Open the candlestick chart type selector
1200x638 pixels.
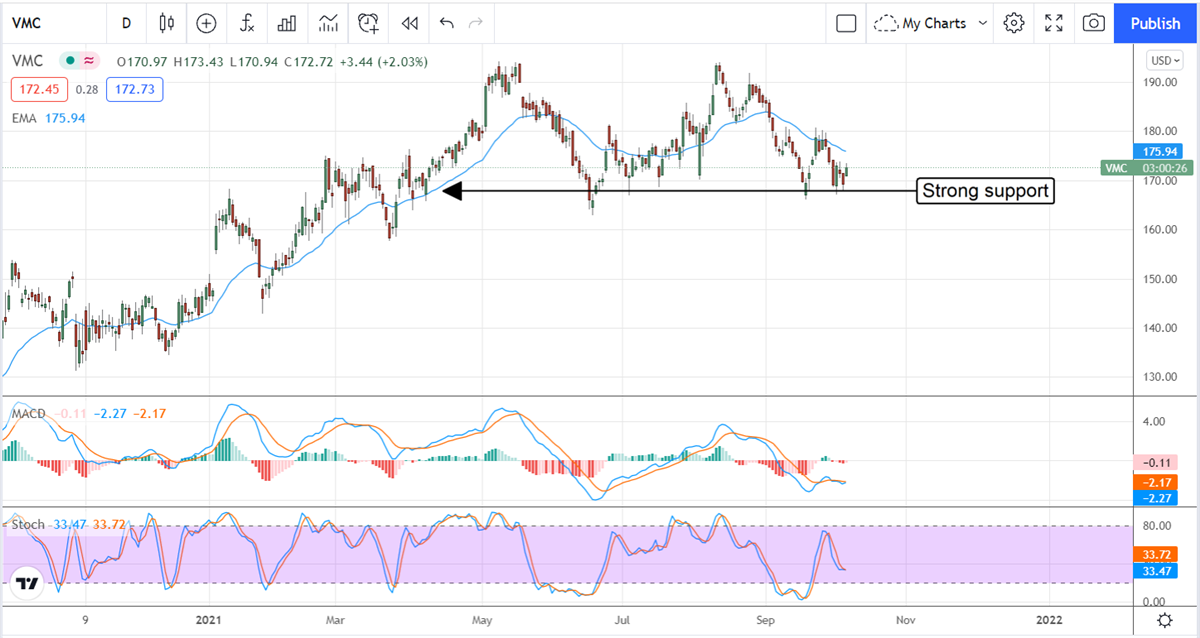166,22
